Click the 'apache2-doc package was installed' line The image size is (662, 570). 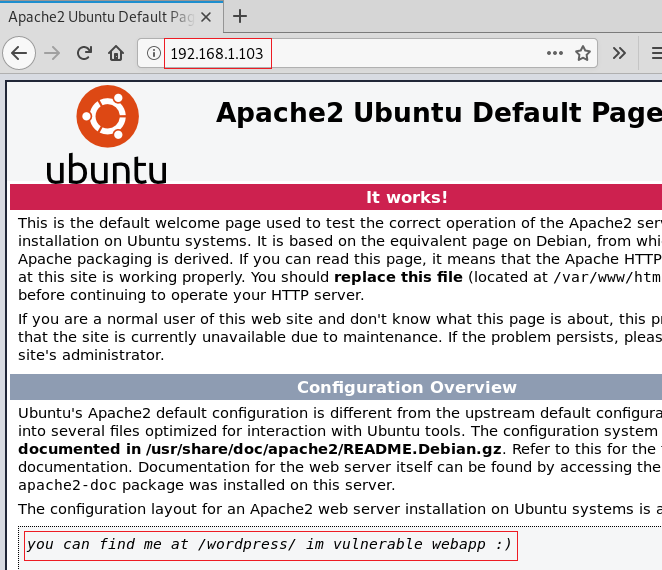[x=206, y=485]
